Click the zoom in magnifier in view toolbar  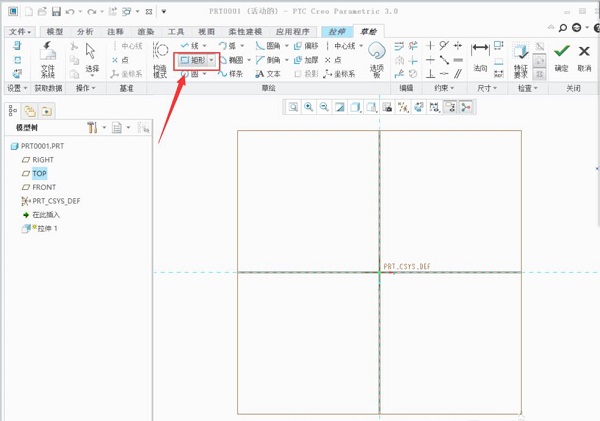pos(309,107)
